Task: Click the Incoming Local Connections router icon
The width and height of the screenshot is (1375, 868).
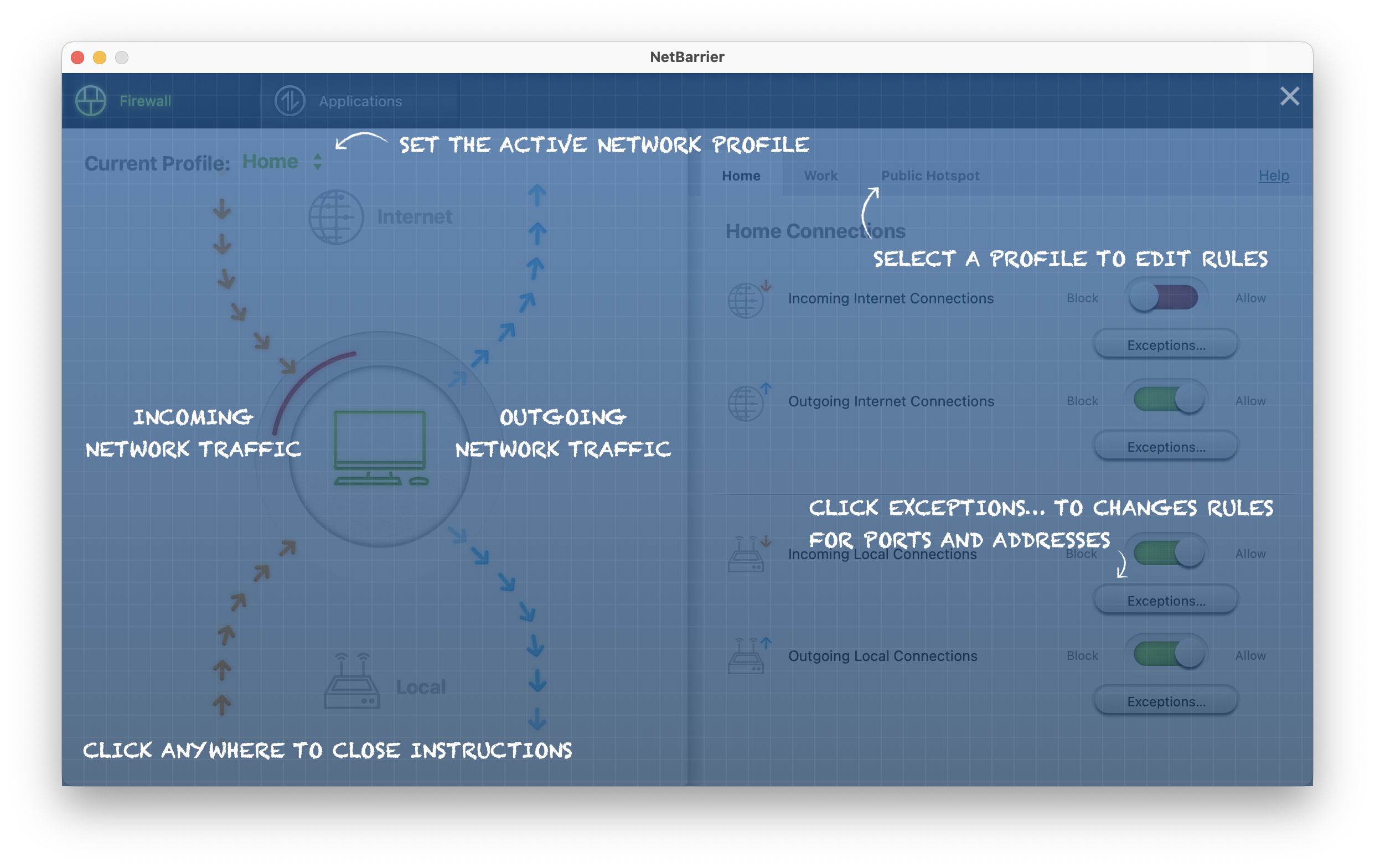Action: pyautogui.click(x=748, y=554)
